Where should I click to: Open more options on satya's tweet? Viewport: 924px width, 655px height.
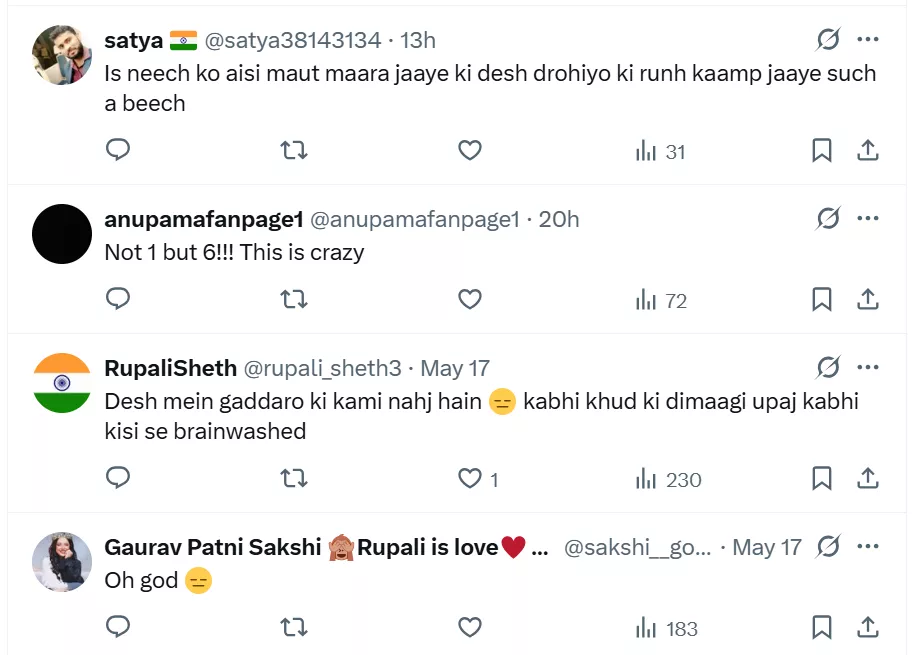click(x=868, y=40)
